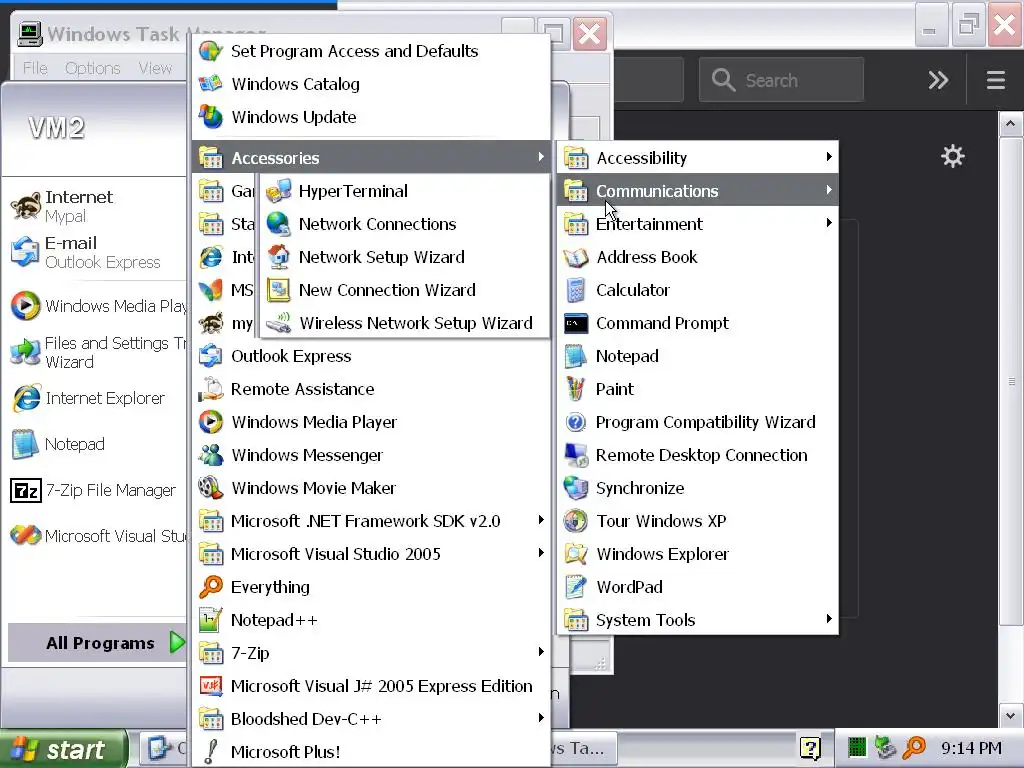
Task: Click the browser scrollbar up arrow
Action: 1010,123
